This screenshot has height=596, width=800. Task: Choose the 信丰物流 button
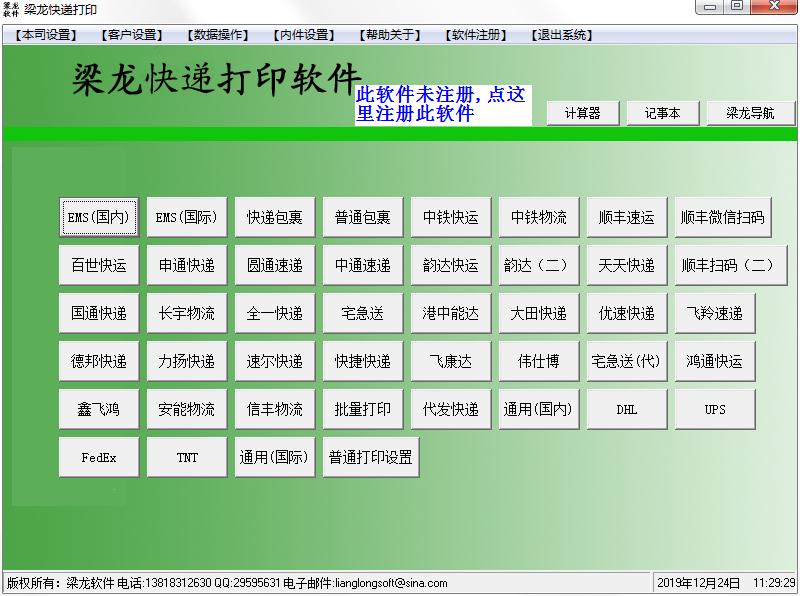(275, 409)
